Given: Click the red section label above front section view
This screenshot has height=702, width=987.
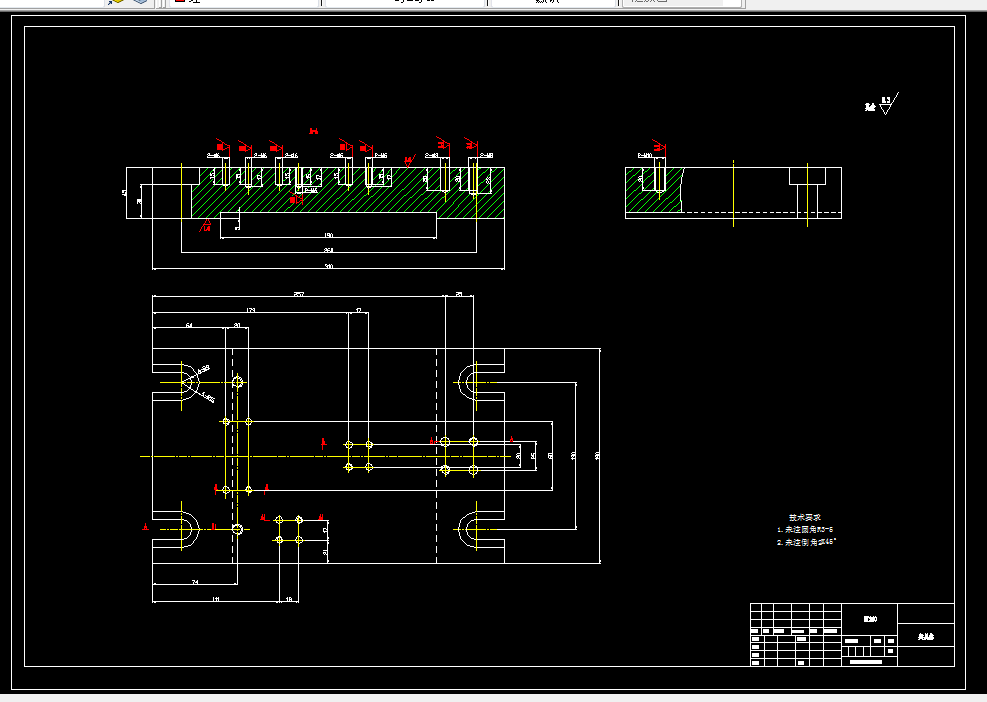Looking at the screenshot, I should coord(313,132).
